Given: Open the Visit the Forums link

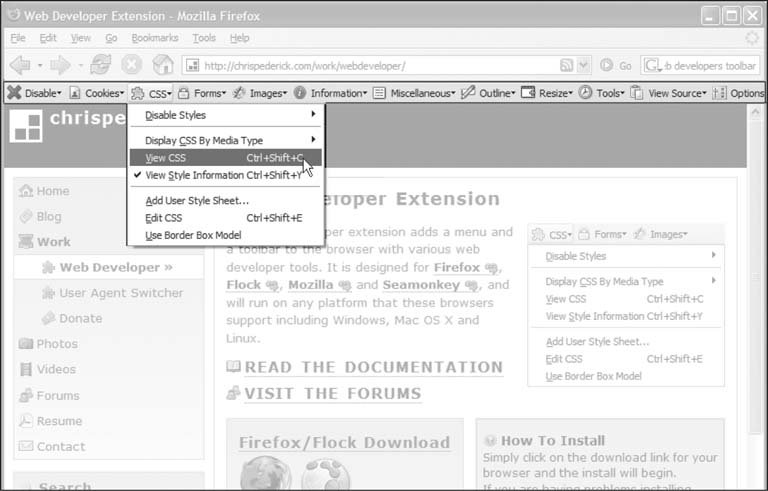Looking at the screenshot, I should tap(333, 393).
